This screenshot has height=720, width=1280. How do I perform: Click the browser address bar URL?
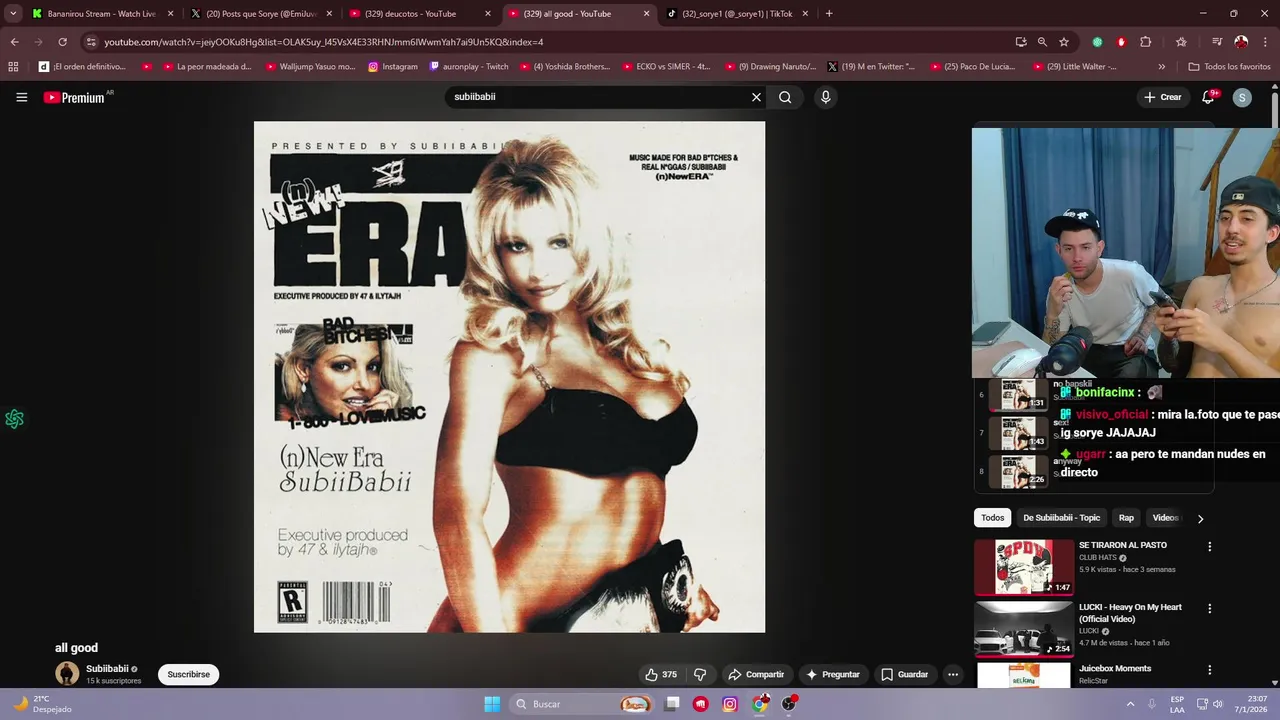[x=324, y=42]
